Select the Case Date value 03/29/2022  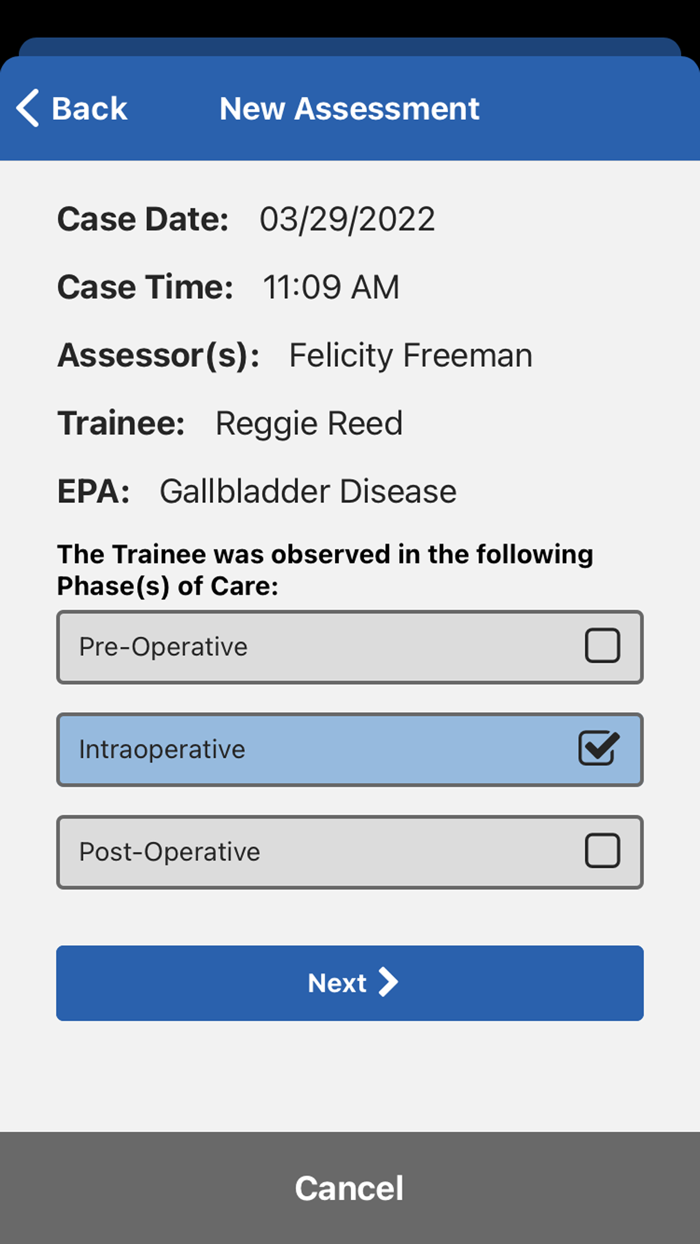click(x=345, y=218)
